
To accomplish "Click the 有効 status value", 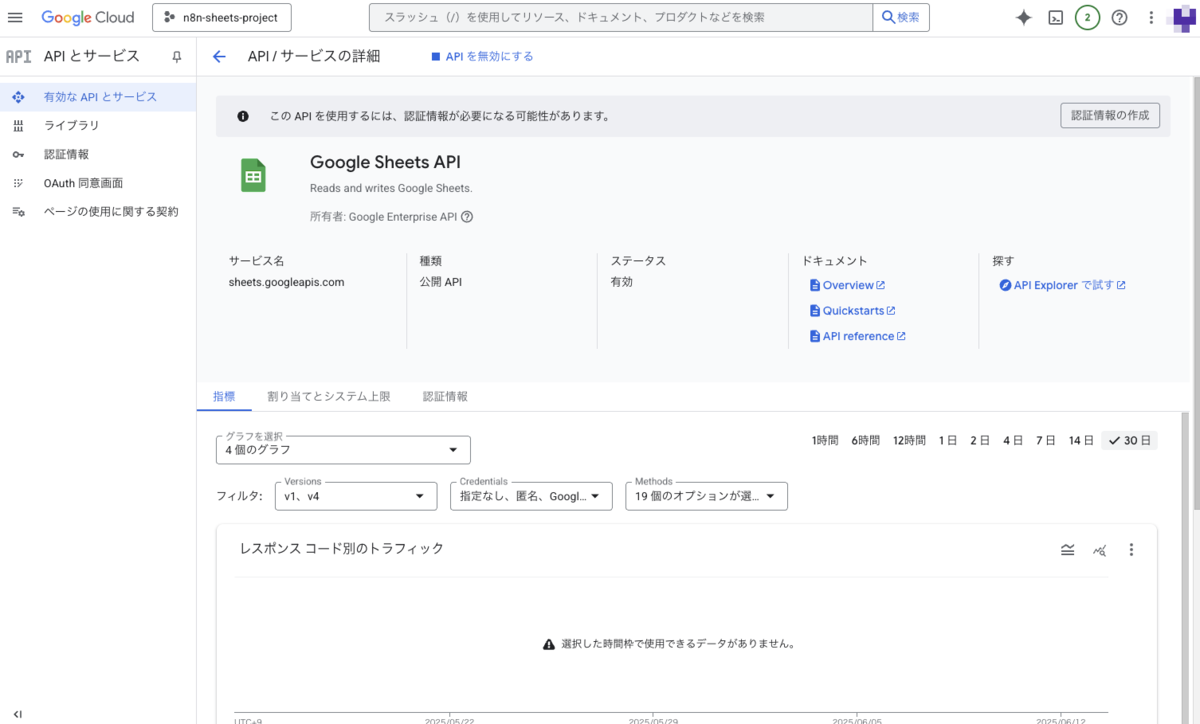I will [x=622, y=282].
